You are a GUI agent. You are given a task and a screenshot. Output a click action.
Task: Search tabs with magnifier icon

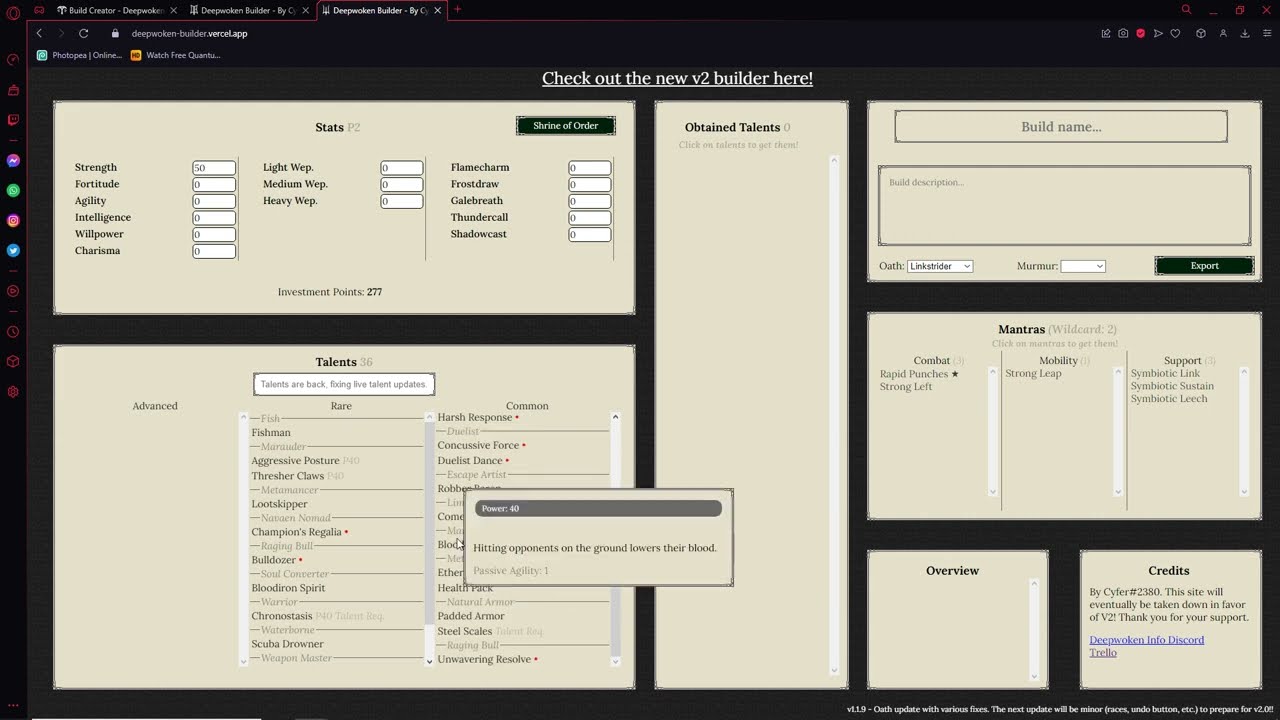click(1186, 10)
